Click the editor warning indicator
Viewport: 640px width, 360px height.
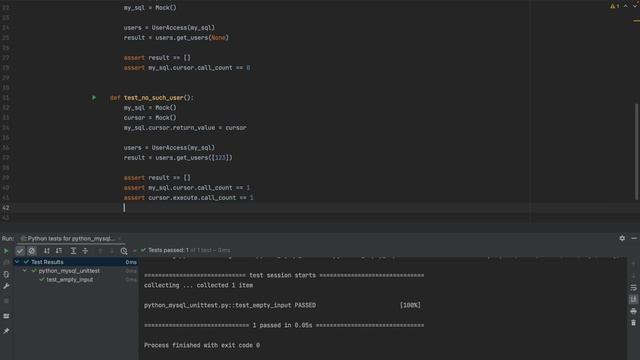(x=614, y=6)
